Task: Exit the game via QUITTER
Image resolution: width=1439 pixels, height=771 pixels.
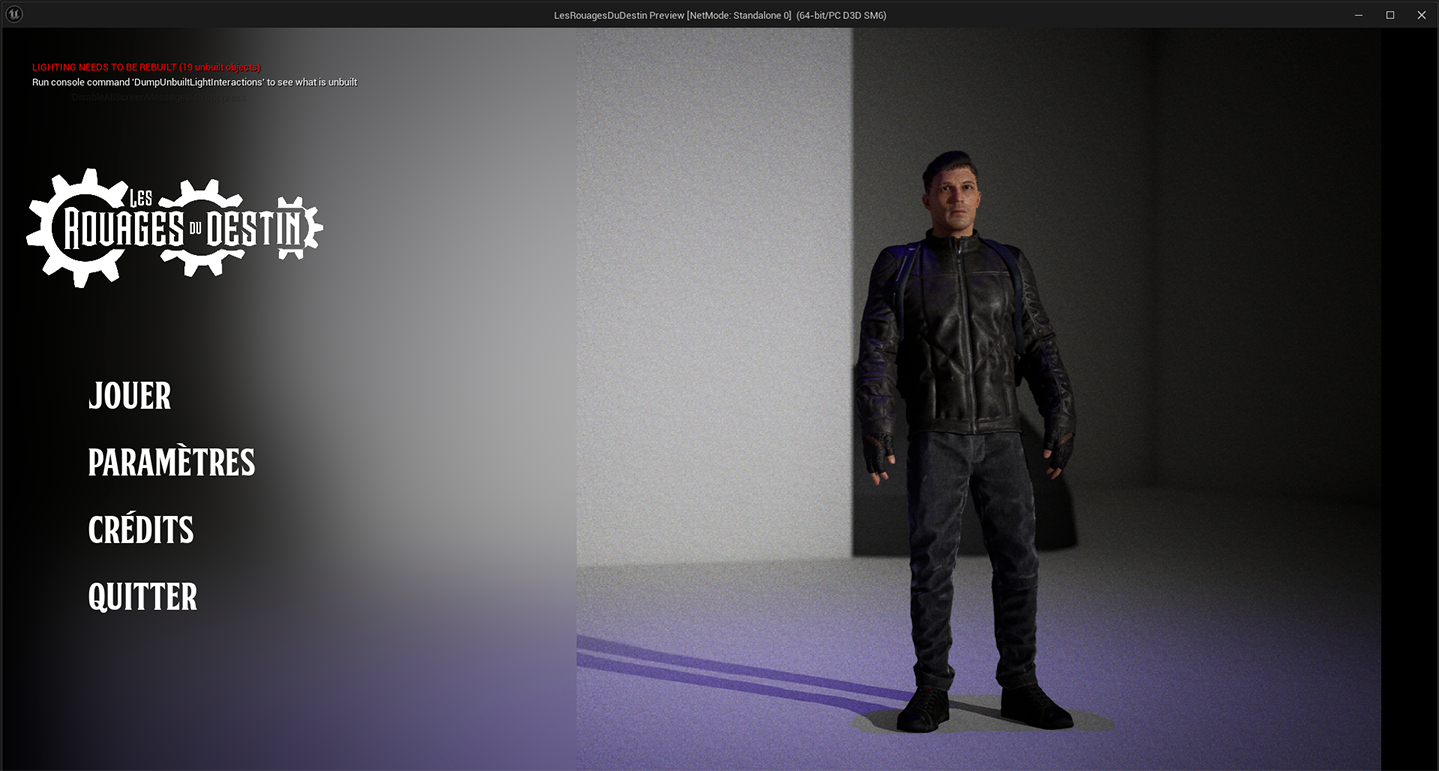Action: (x=143, y=597)
